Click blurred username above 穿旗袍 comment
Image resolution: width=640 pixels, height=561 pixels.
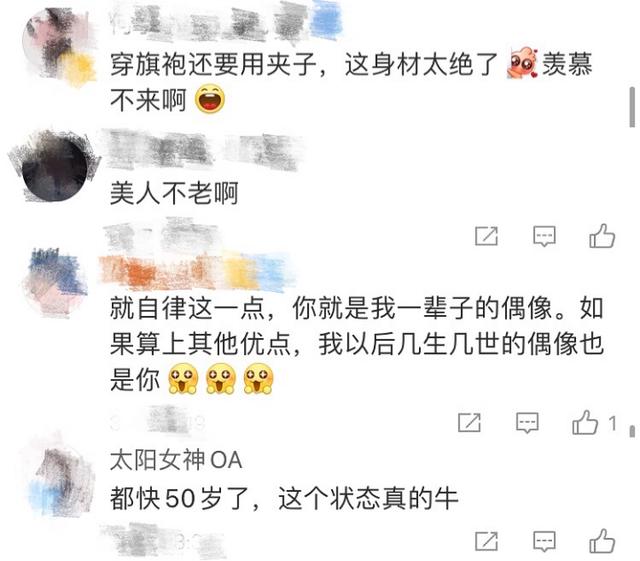click(224, 20)
